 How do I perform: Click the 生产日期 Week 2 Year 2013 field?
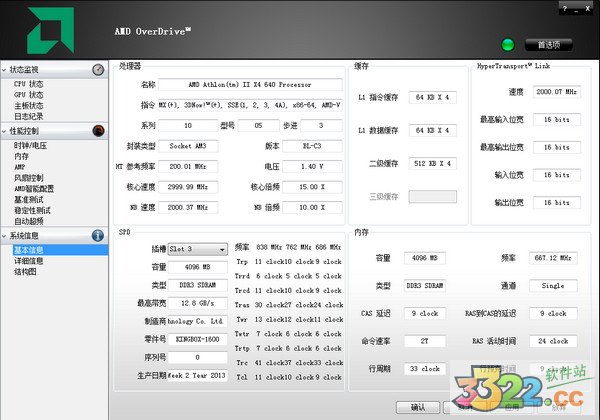click(x=197, y=375)
